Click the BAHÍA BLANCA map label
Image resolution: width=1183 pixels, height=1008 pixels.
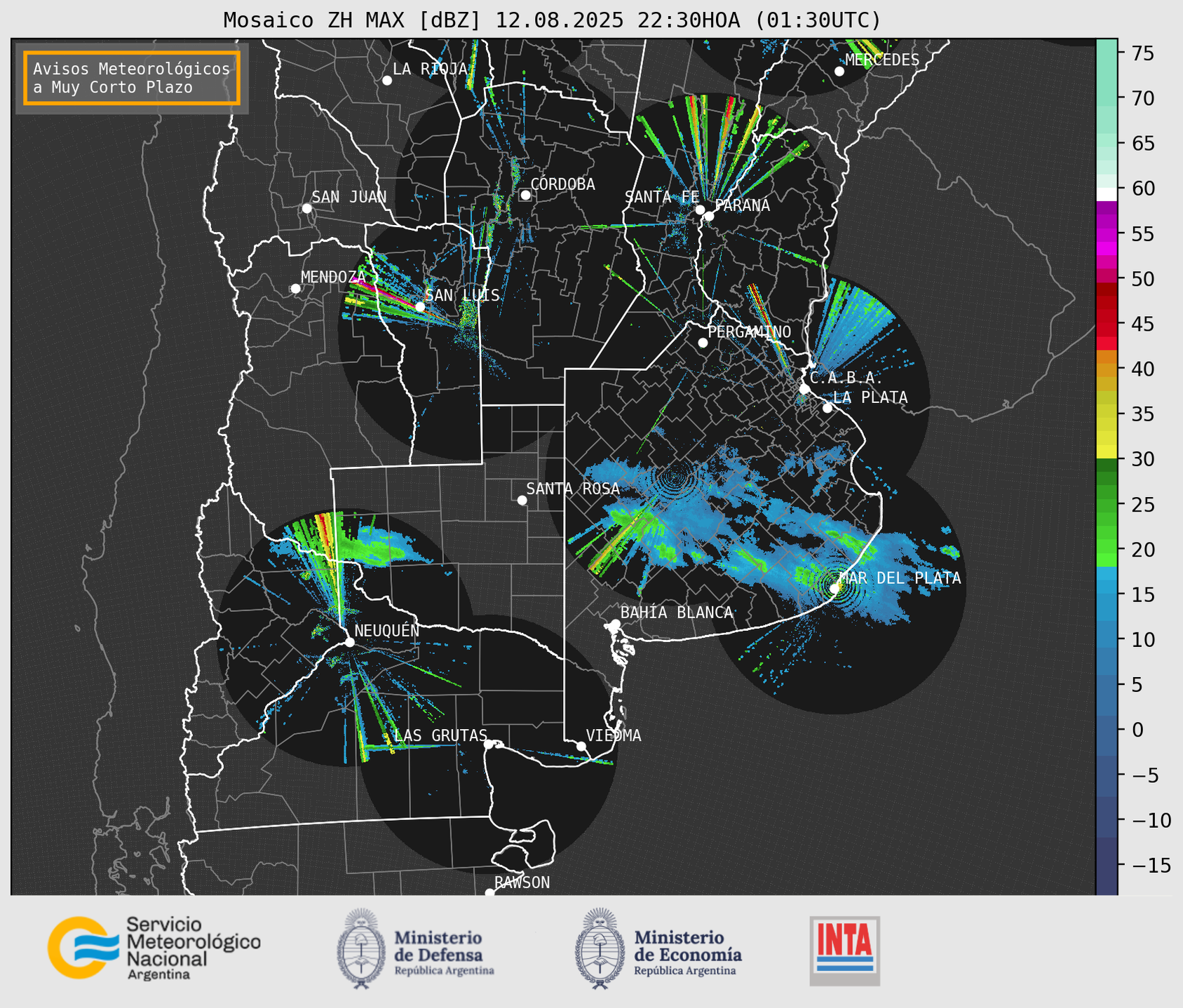(x=677, y=613)
